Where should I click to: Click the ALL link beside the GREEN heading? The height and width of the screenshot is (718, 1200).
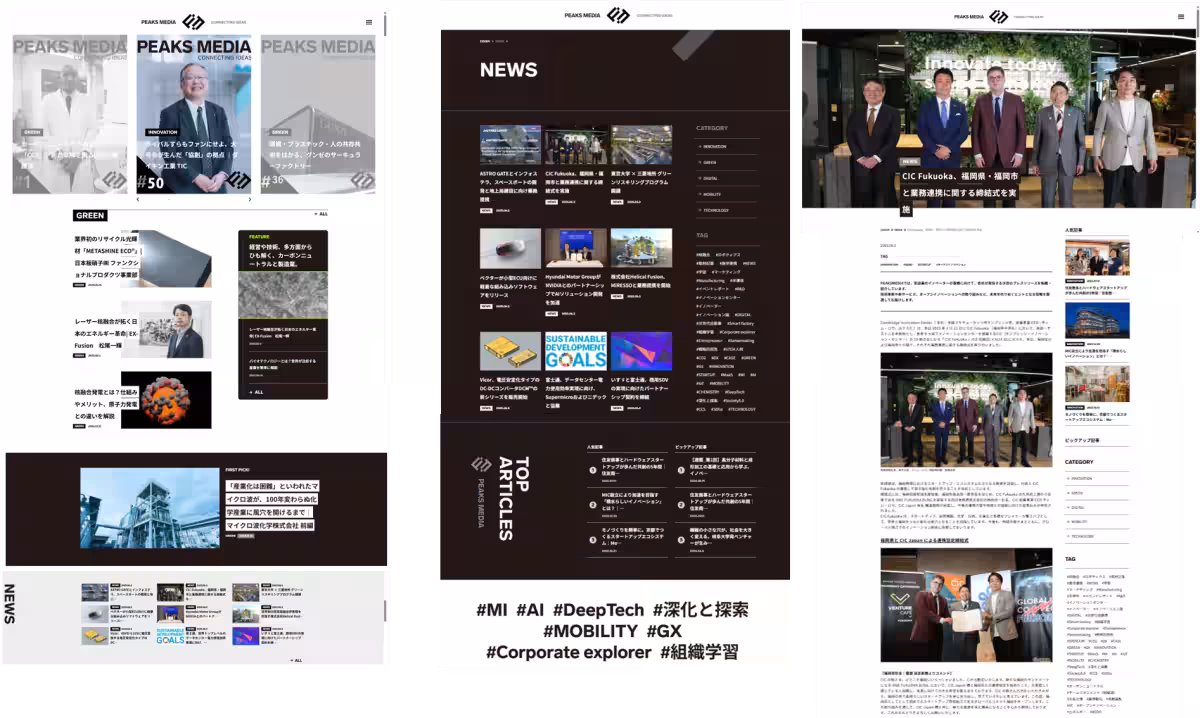321,214
